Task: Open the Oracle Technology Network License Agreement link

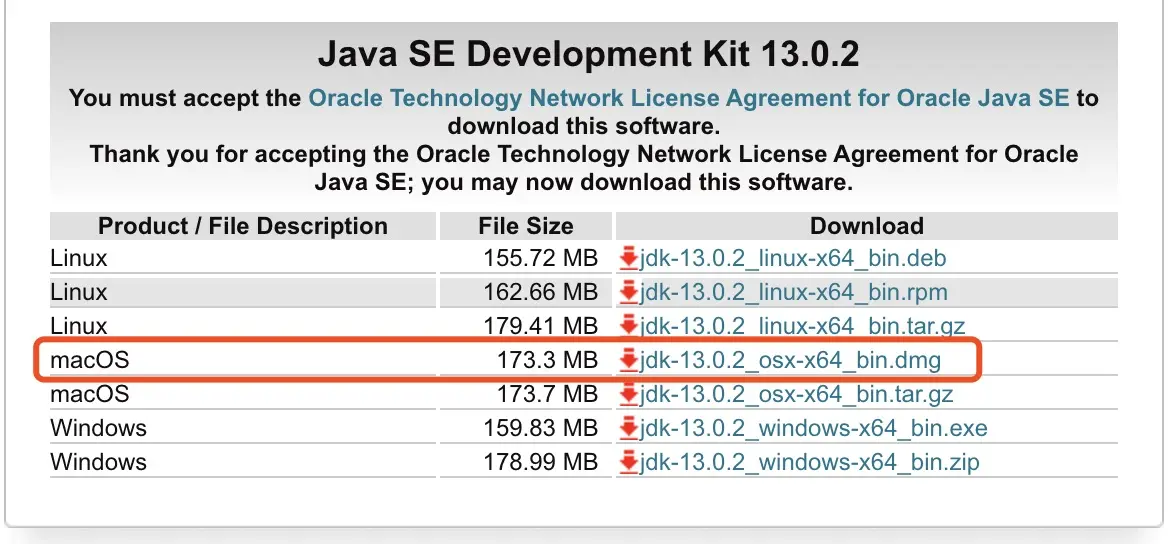Action: (x=689, y=98)
